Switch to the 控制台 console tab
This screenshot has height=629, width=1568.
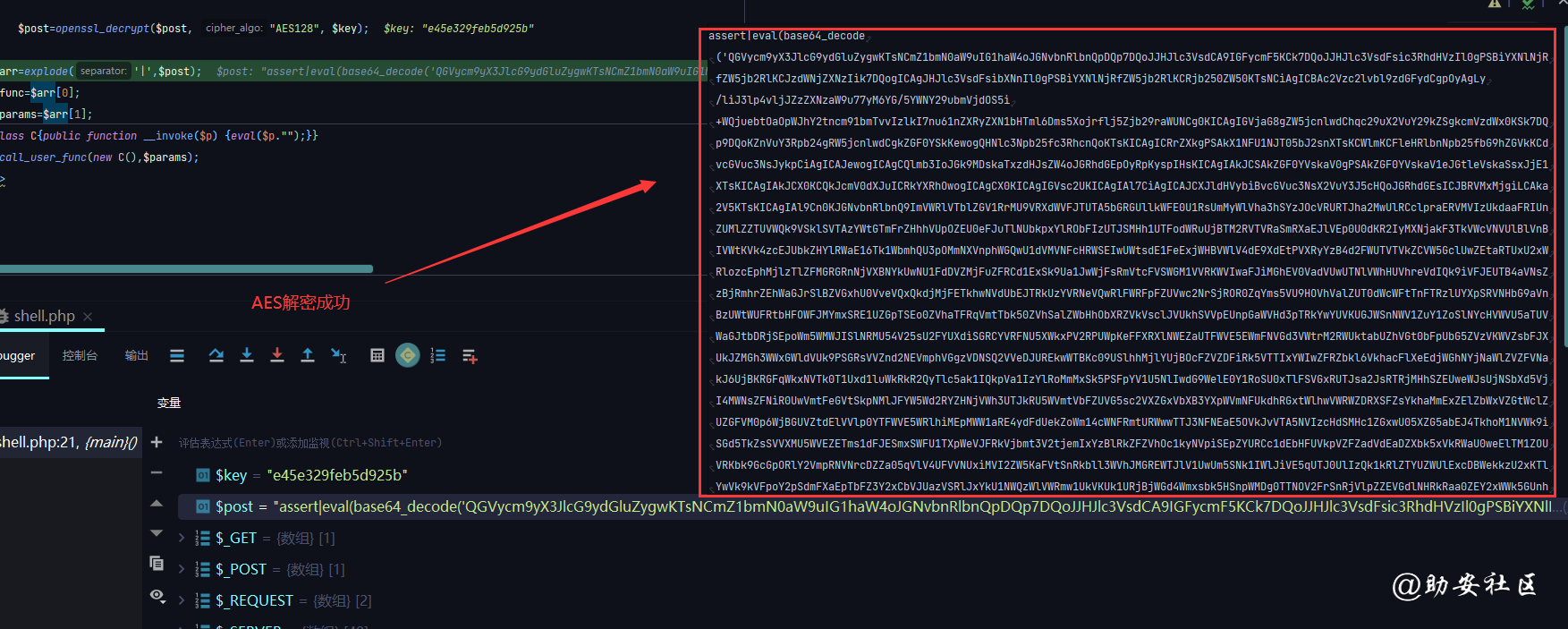coord(80,356)
